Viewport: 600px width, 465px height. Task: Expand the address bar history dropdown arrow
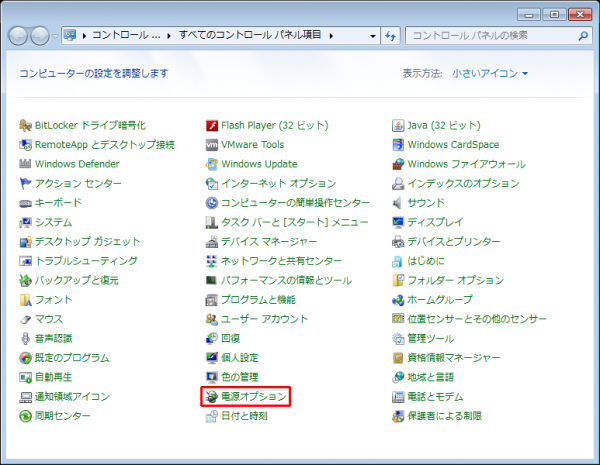tap(372, 36)
